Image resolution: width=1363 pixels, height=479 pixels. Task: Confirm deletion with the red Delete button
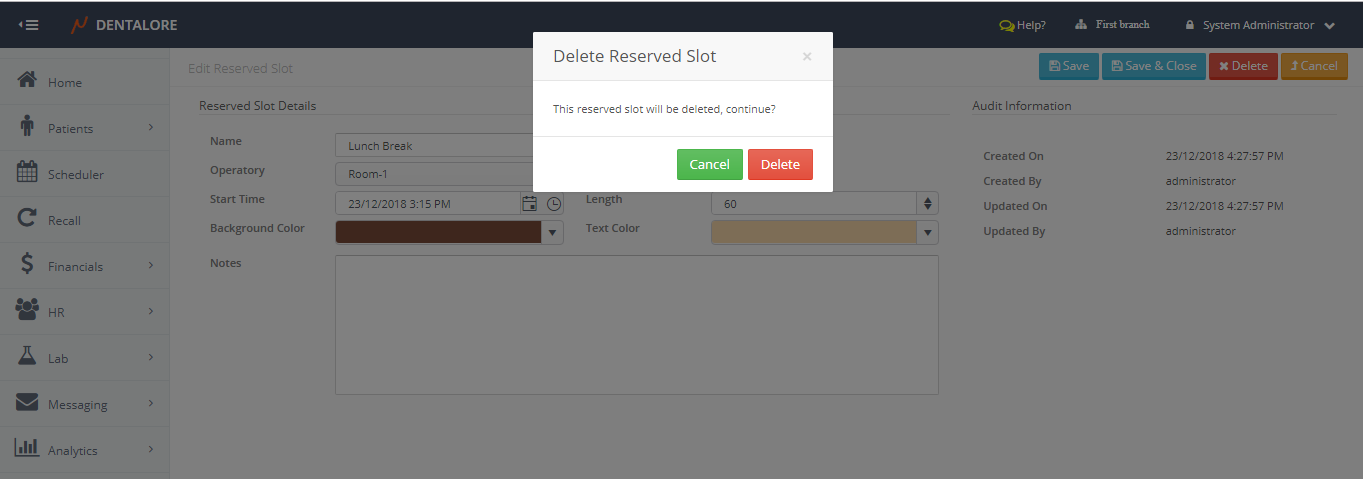point(780,165)
